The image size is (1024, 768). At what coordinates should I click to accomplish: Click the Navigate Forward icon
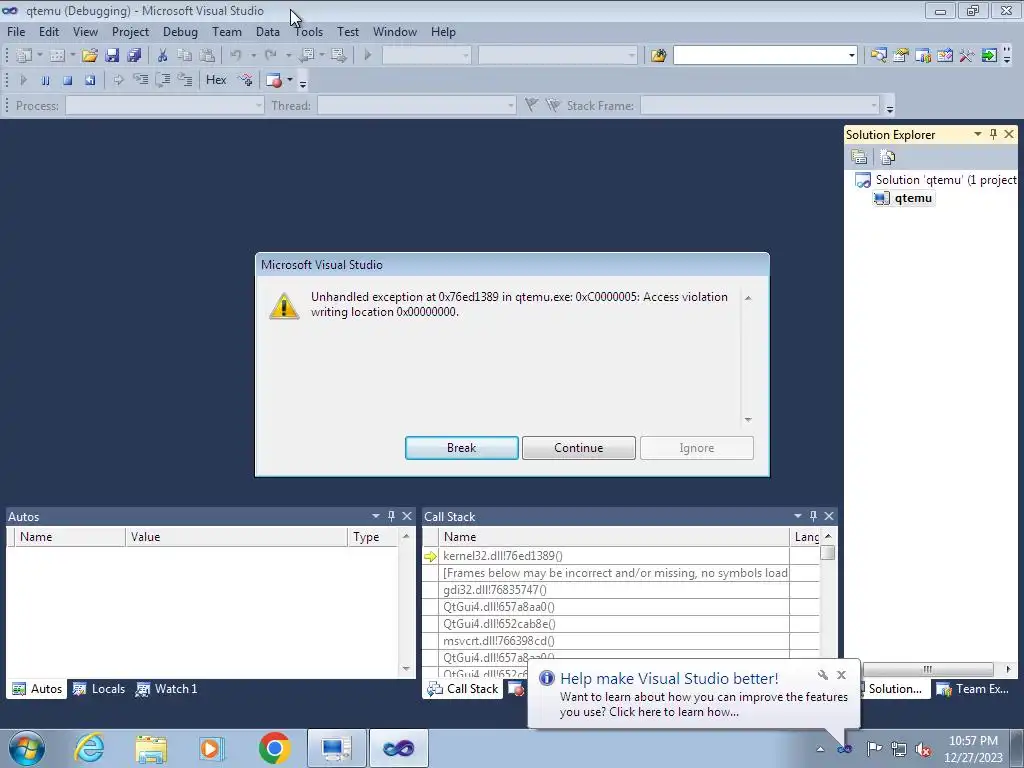[x=338, y=56]
